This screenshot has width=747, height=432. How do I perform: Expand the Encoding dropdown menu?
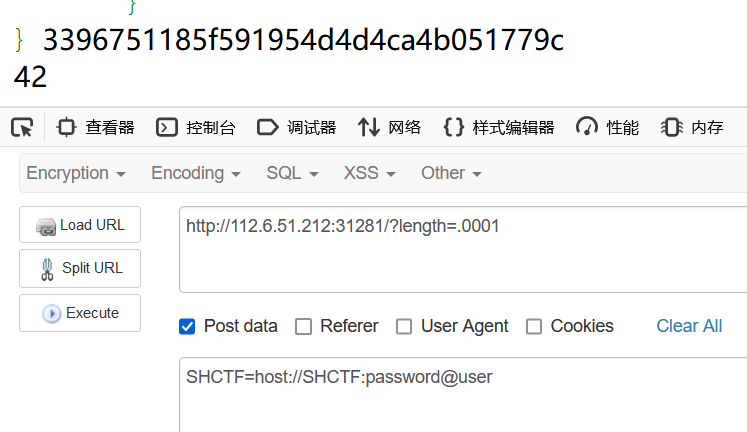pyautogui.click(x=196, y=173)
